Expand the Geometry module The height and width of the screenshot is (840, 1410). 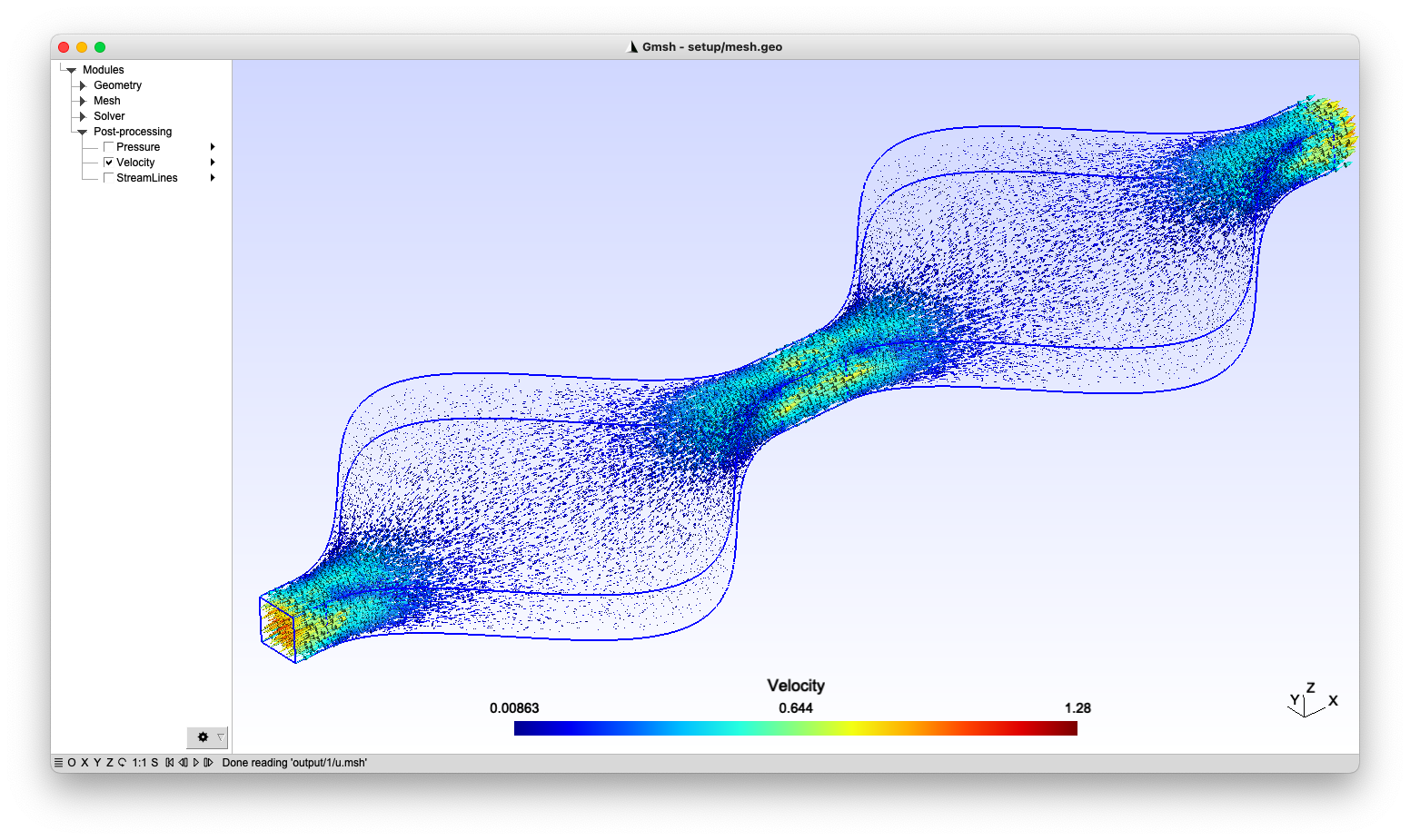pos(83,85)
